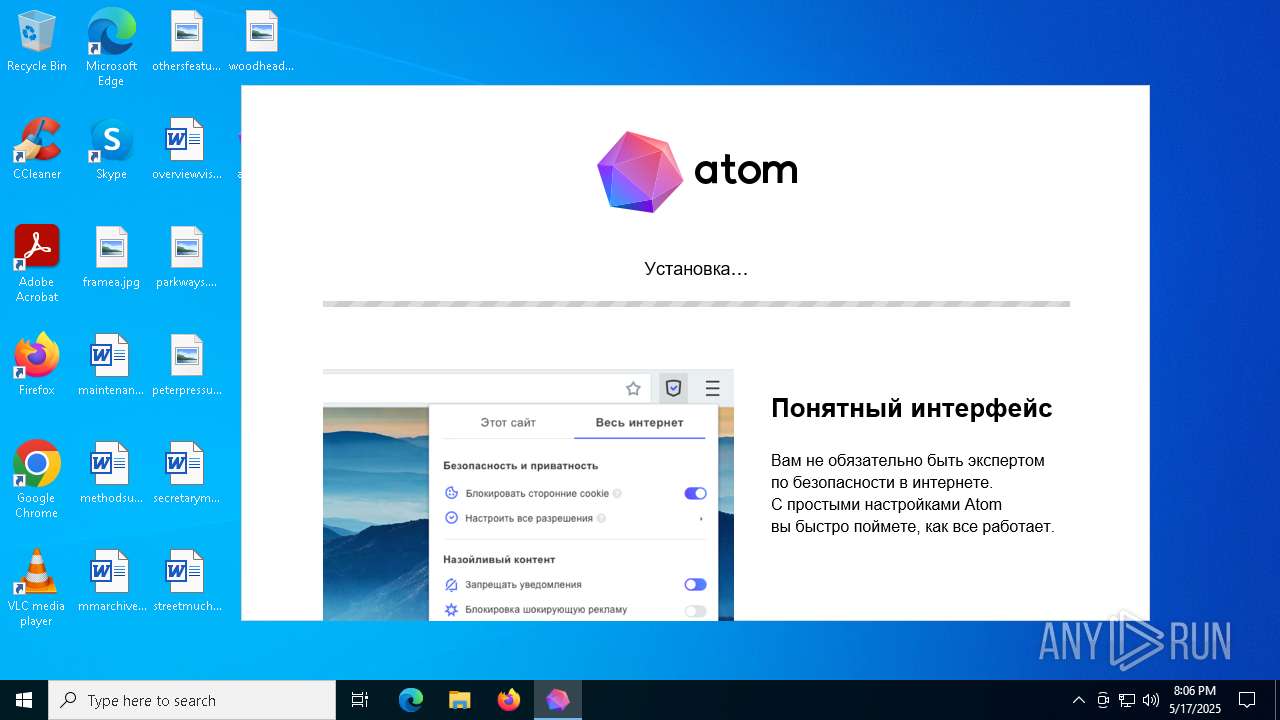Select the peterpressu... image file
1280x720 pixels.
tap(186, 366)
